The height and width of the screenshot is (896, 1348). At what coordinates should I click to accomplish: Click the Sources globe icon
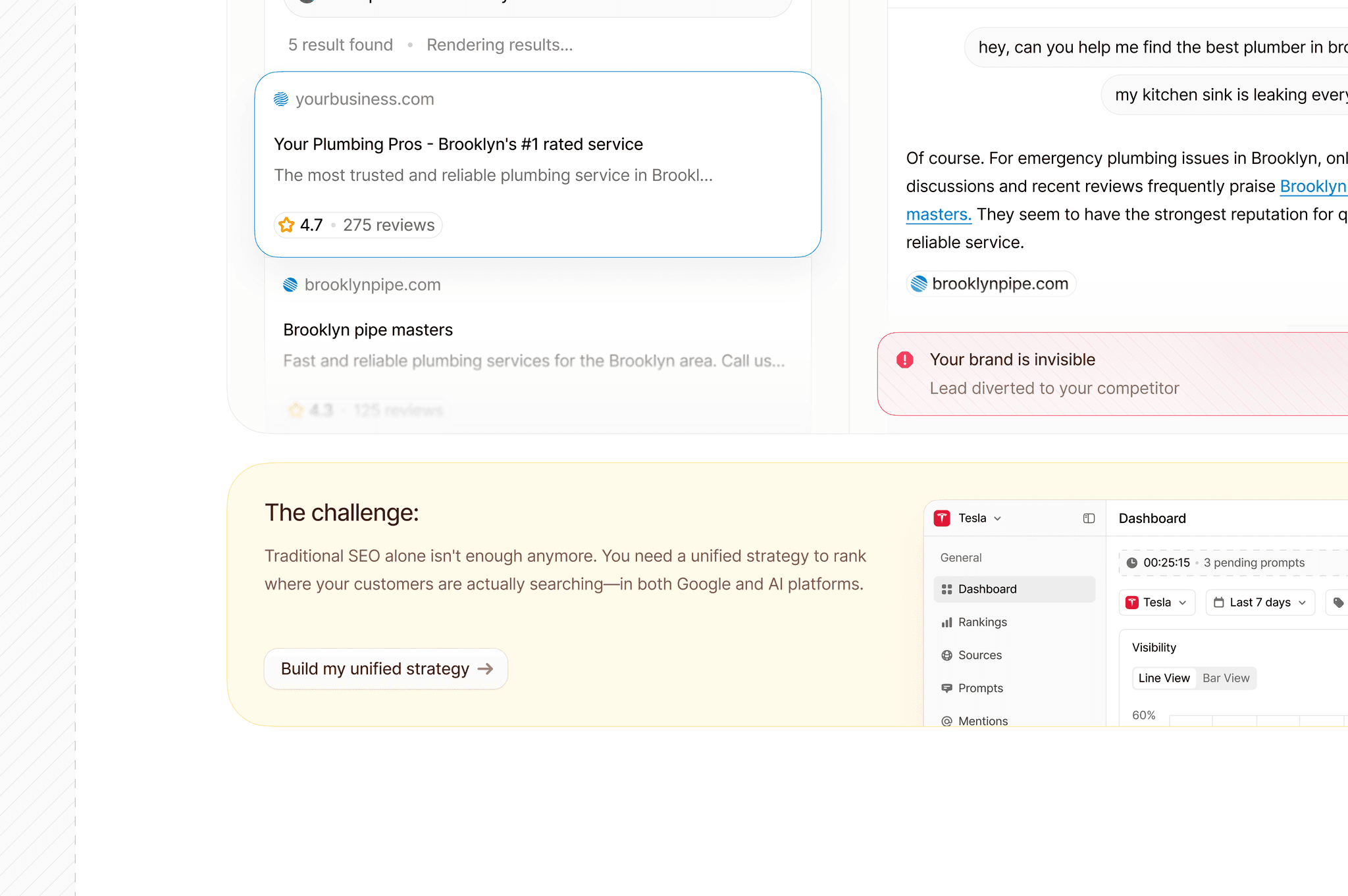tap(946, 655)
